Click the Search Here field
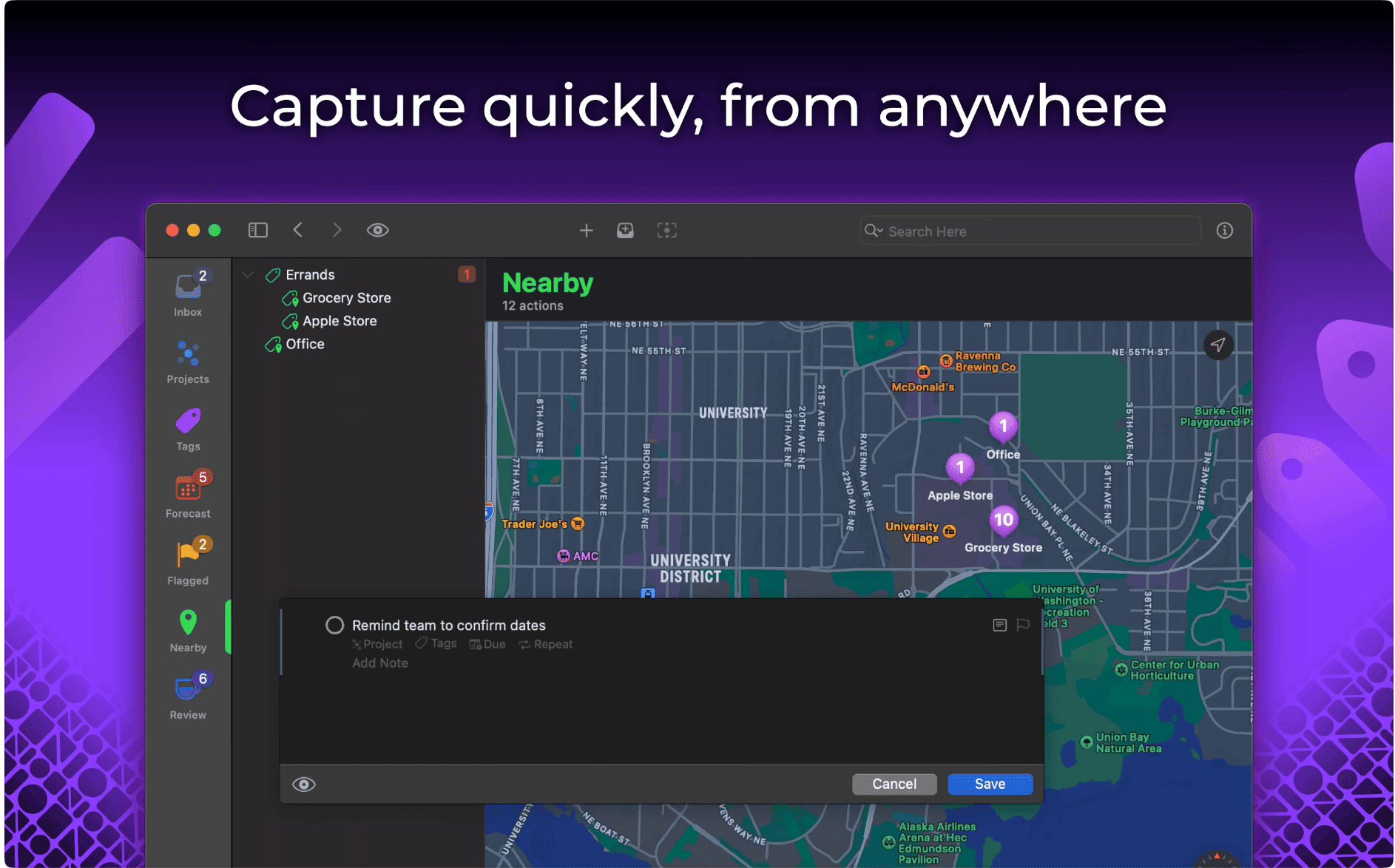Image resolution: width=1395 pixels, height=868 pixels. [1036, 231]
